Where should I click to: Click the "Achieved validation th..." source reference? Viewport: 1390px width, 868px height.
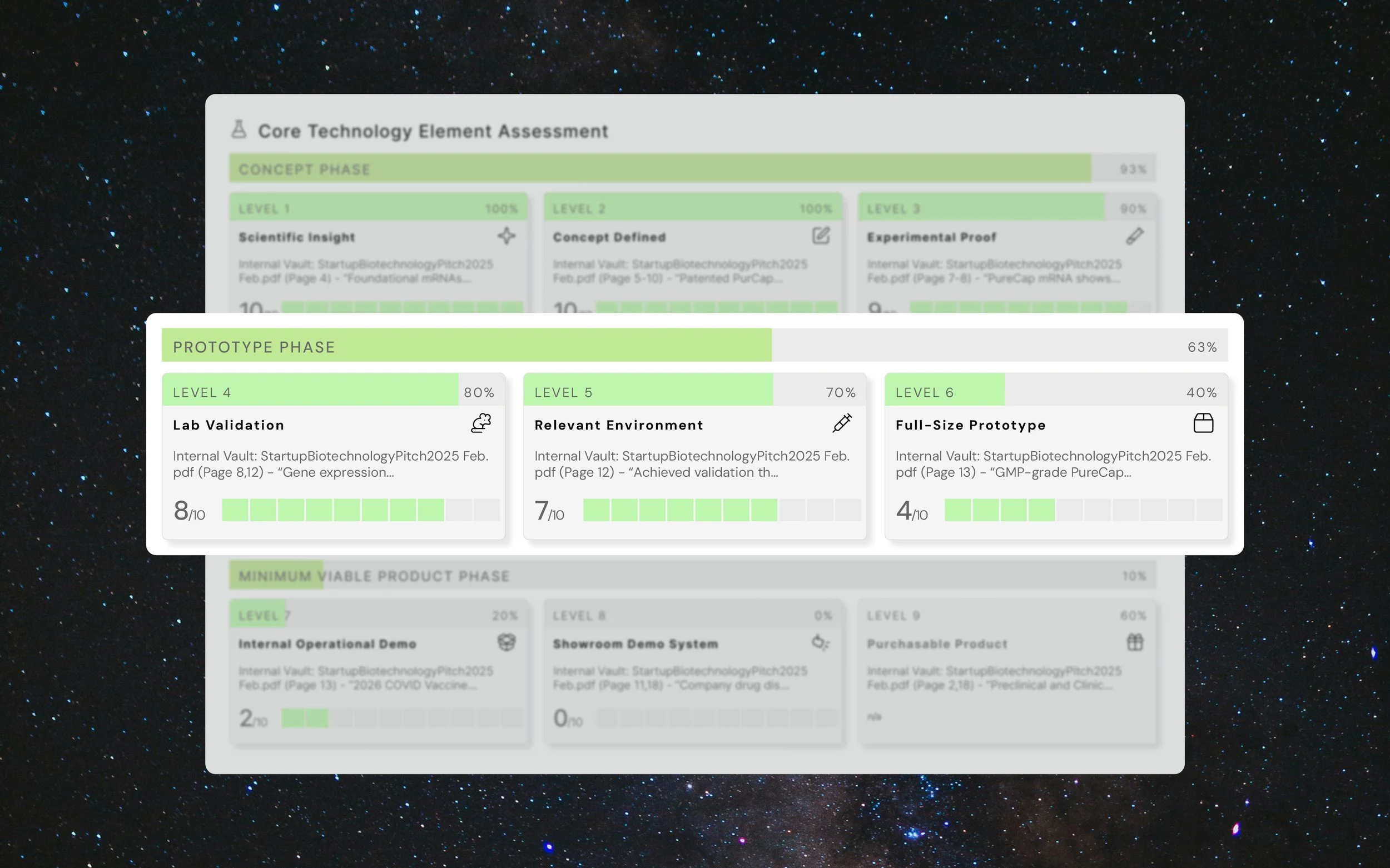692,464
